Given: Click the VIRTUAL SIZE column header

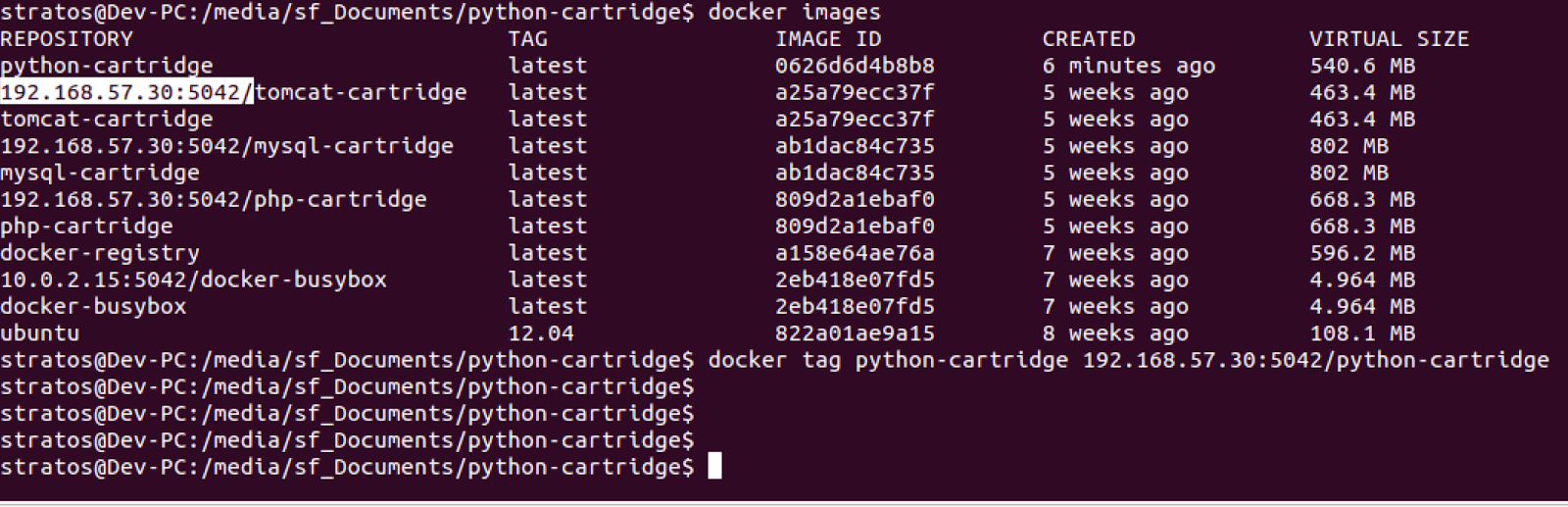Looking at the screenshot, I should click(x=1389, y=39).
